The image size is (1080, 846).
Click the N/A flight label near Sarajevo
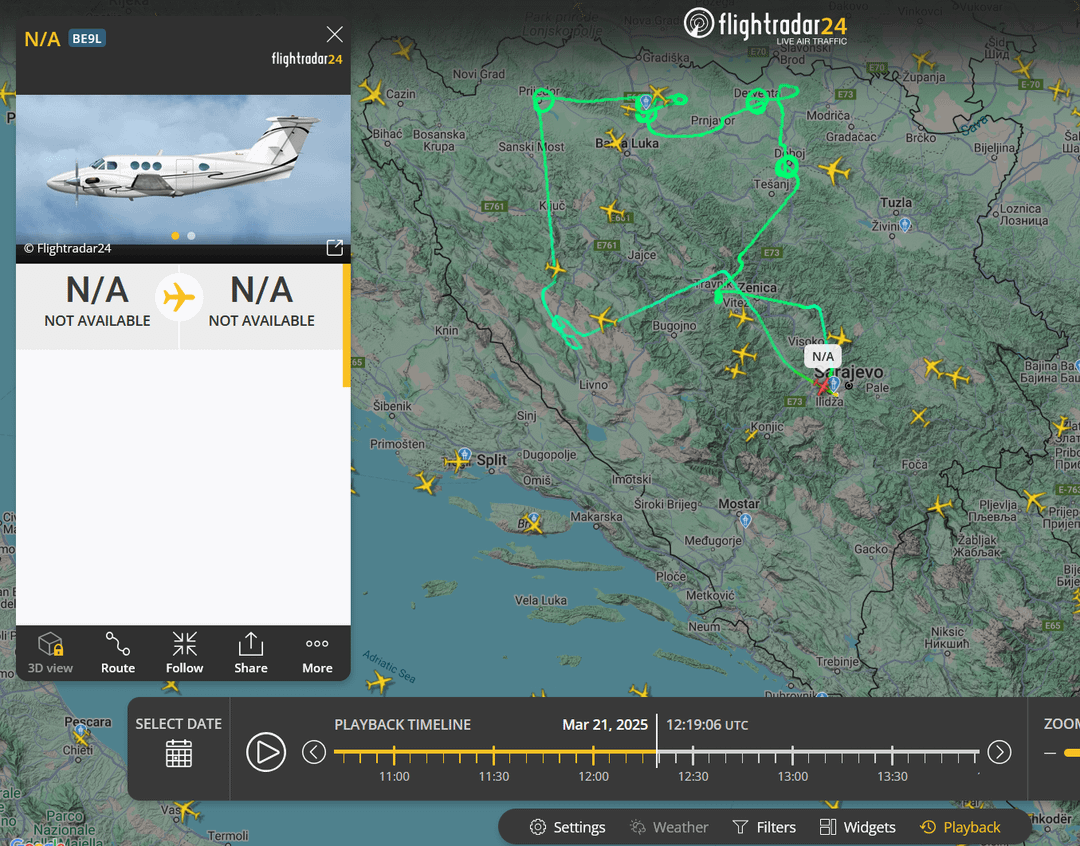pos(822,356)
